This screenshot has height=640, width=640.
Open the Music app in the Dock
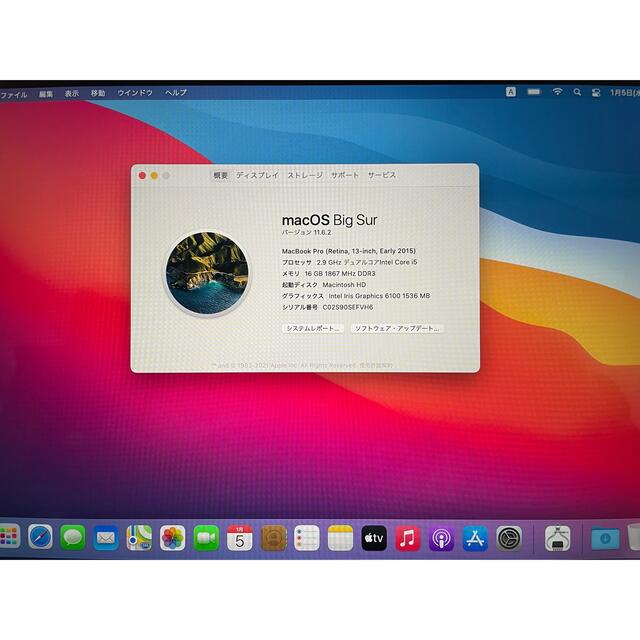pos(407,538)
